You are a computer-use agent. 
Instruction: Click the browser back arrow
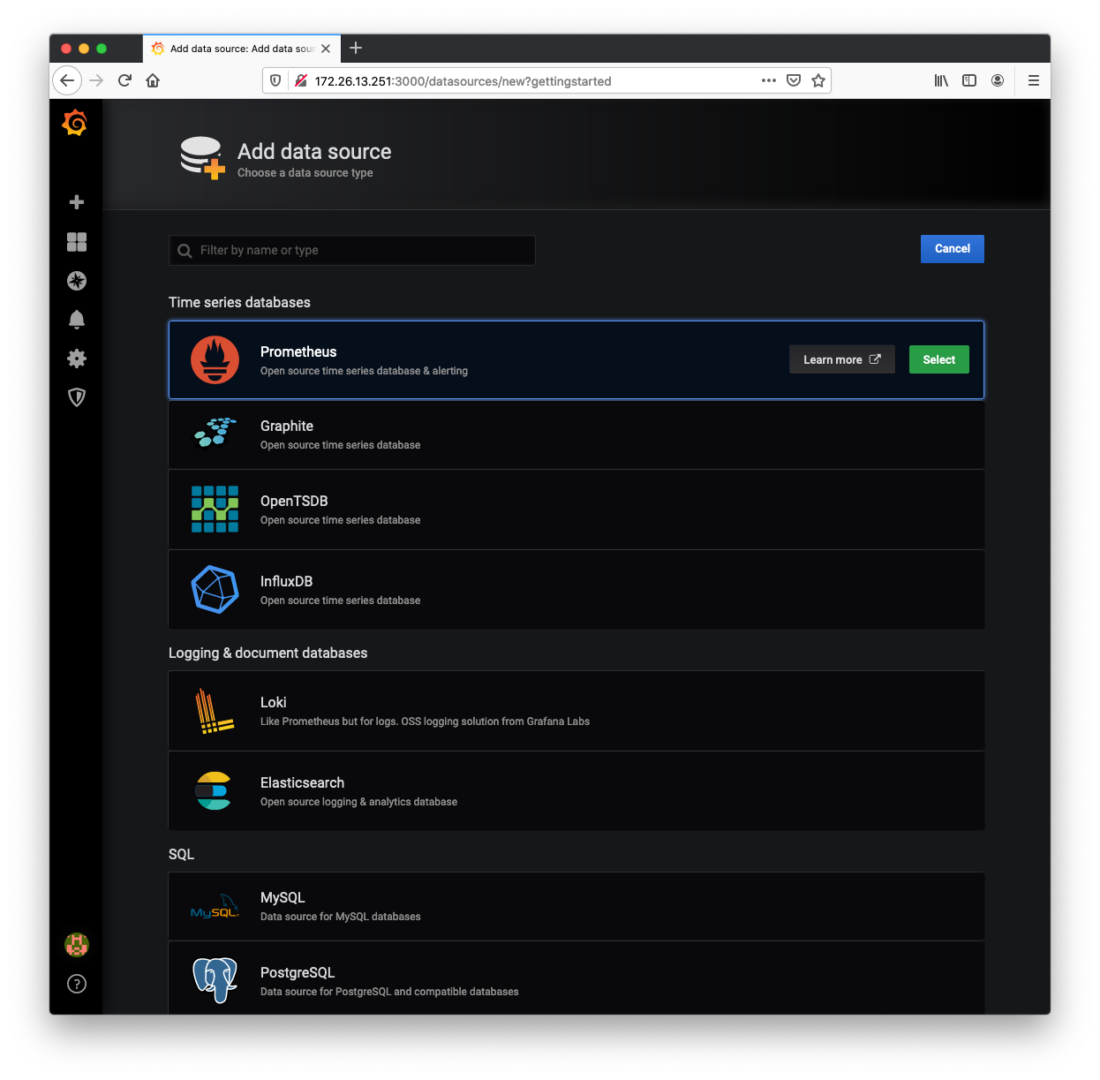pos(67,80)
